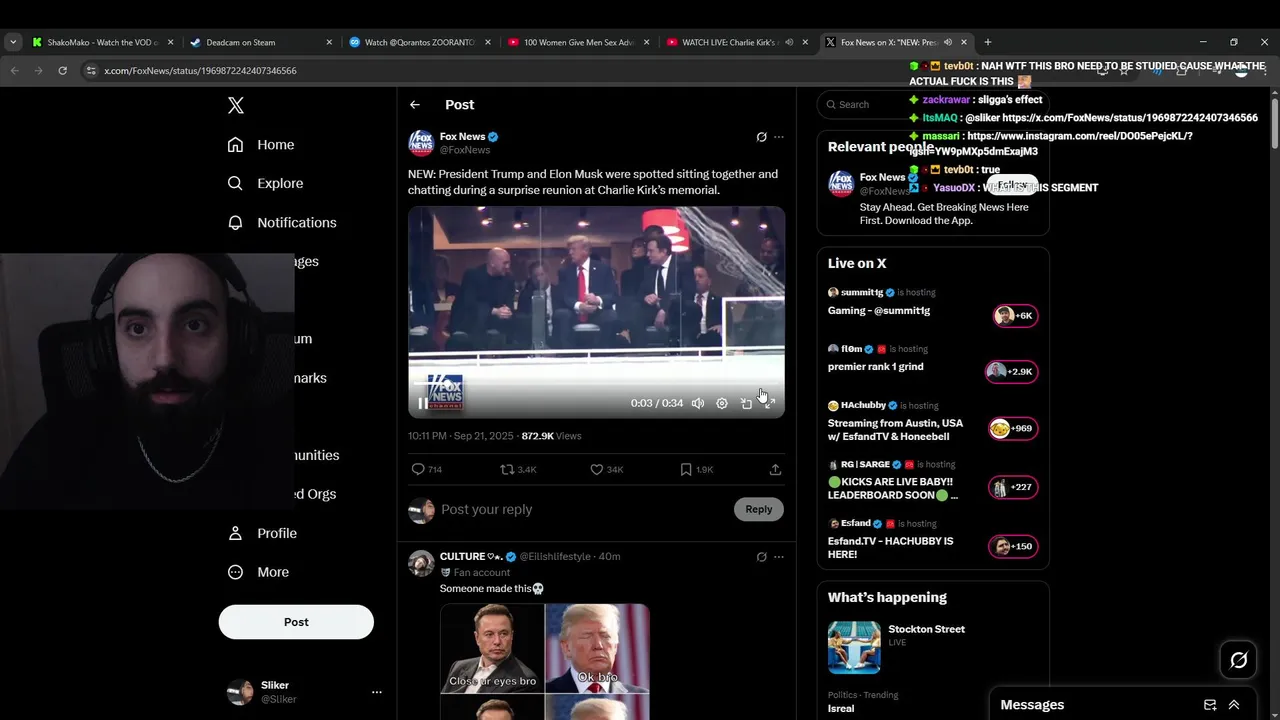Open Stockton Street live event
Viewport: 1280px width, 720px height.
point(933,646)
